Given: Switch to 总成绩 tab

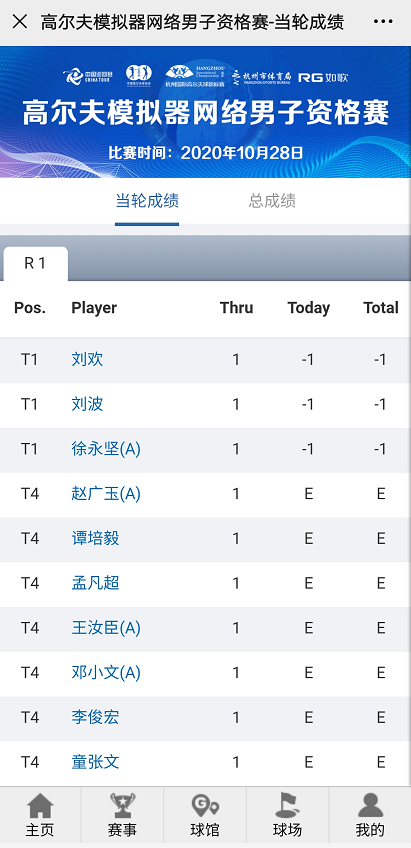Looking at the screenshot, I should 272,201.
